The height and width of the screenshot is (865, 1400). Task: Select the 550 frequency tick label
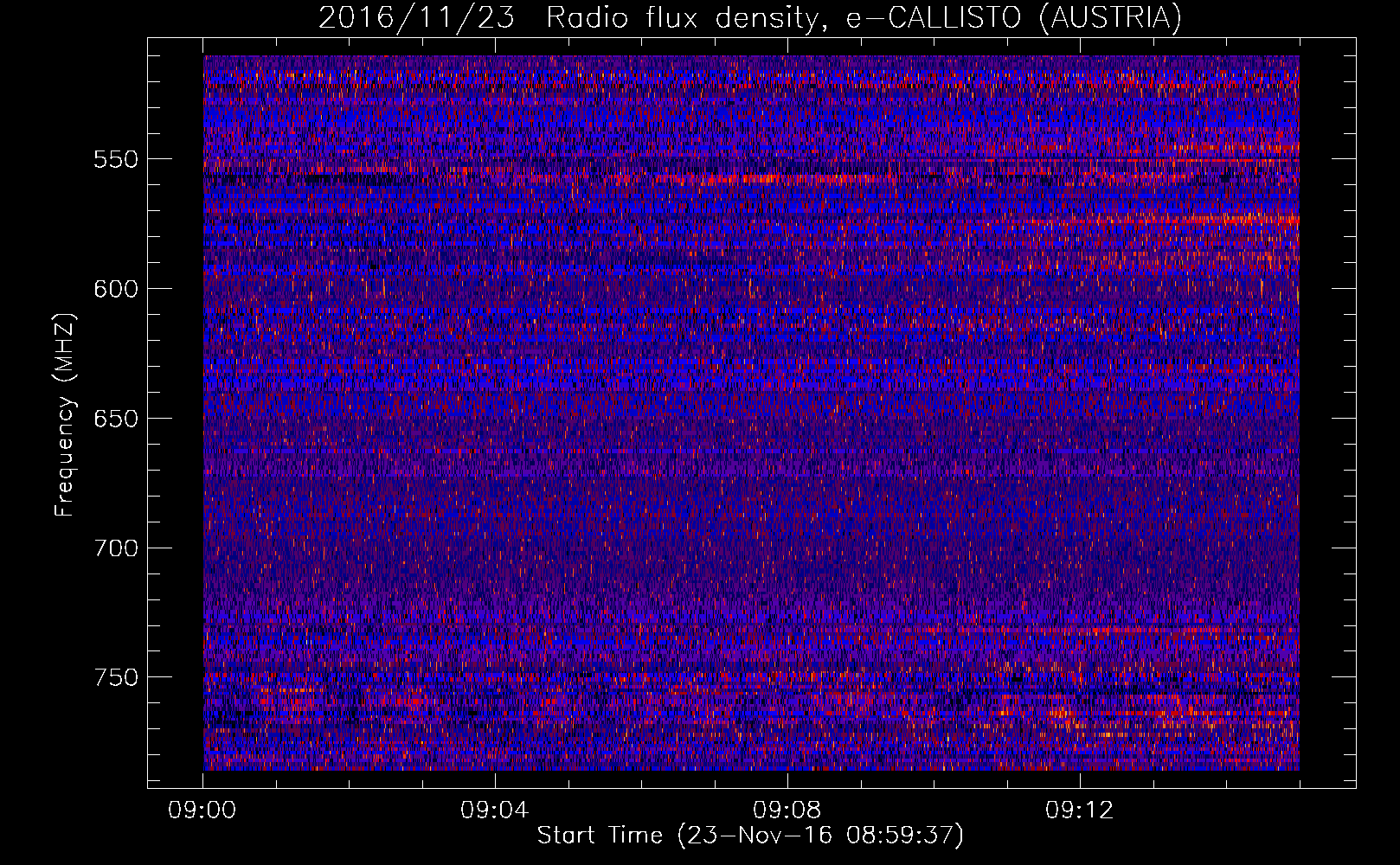pyautogui.click(x=116, y=159)
